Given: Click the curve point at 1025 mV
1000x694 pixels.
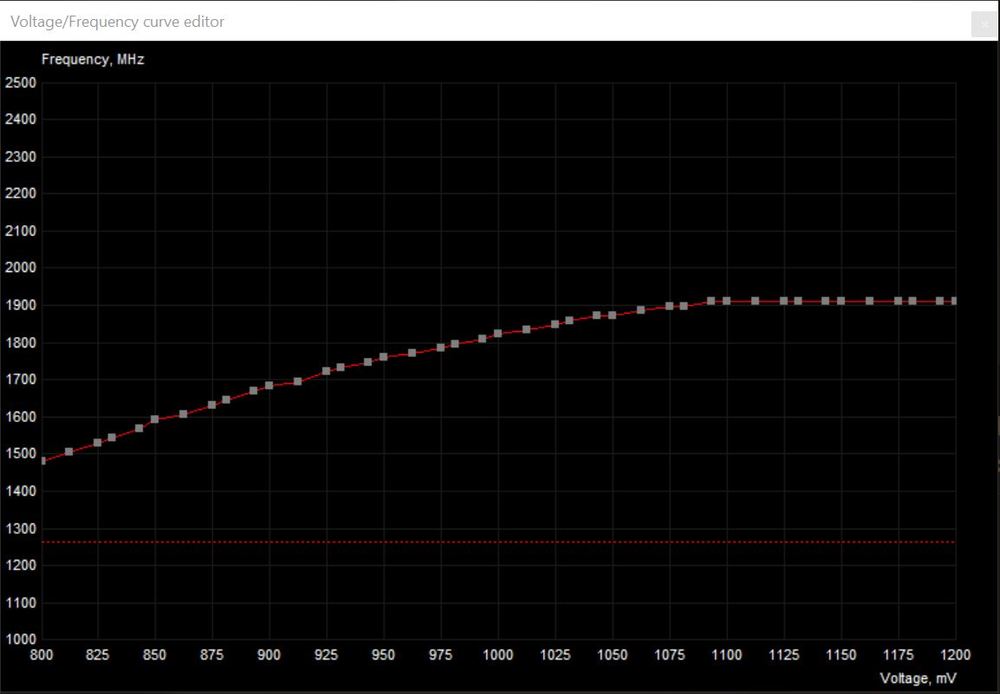Looking at the screenshot, I should click(x=555, y=324).
